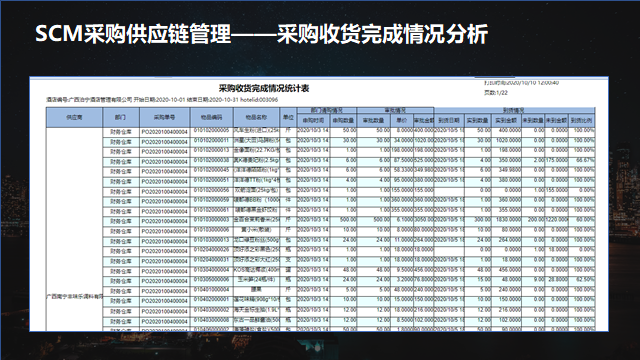Click the page number text 1/22
Viewport: 640px width, 360px height.
(502, 93)
